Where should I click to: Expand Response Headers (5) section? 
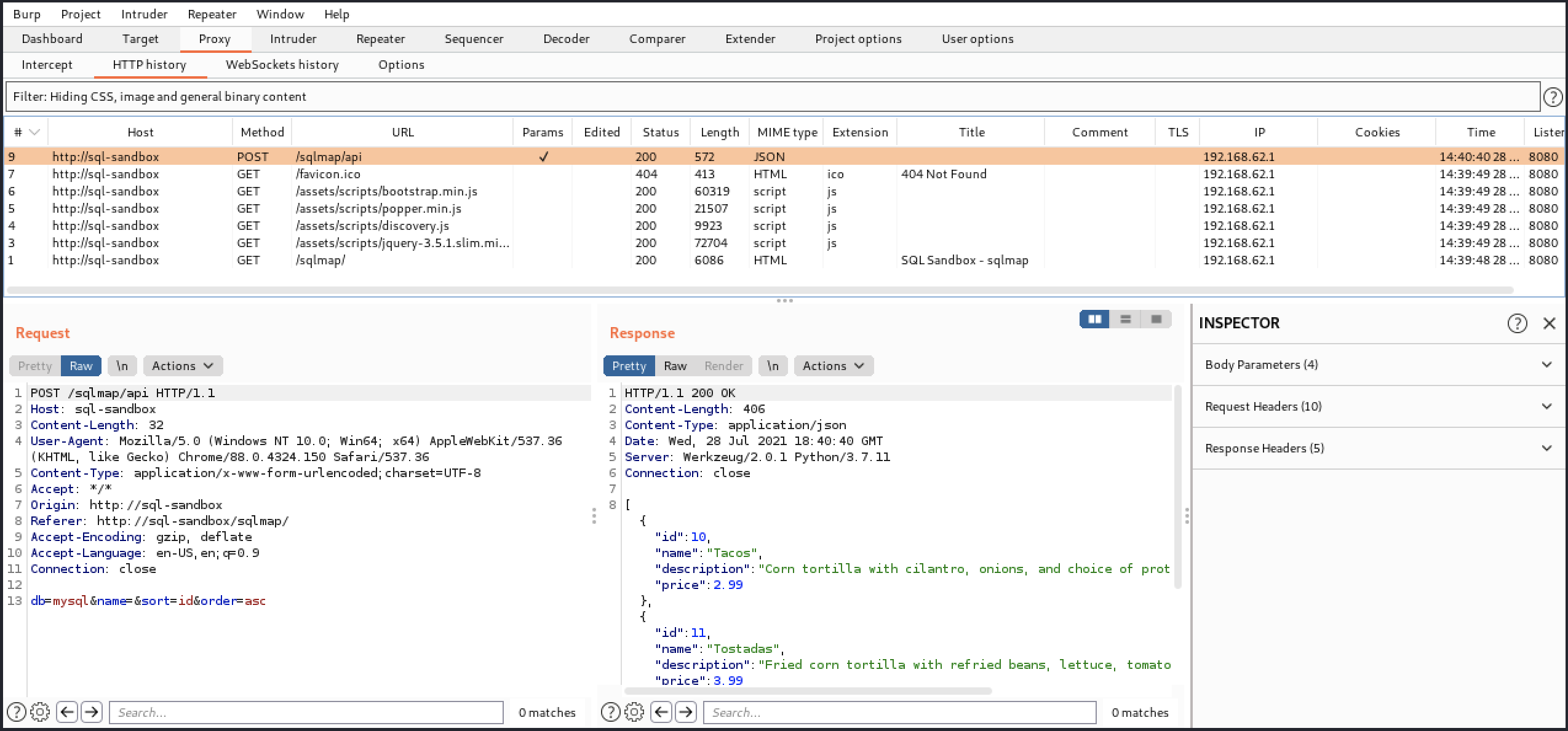[1379, 448]
